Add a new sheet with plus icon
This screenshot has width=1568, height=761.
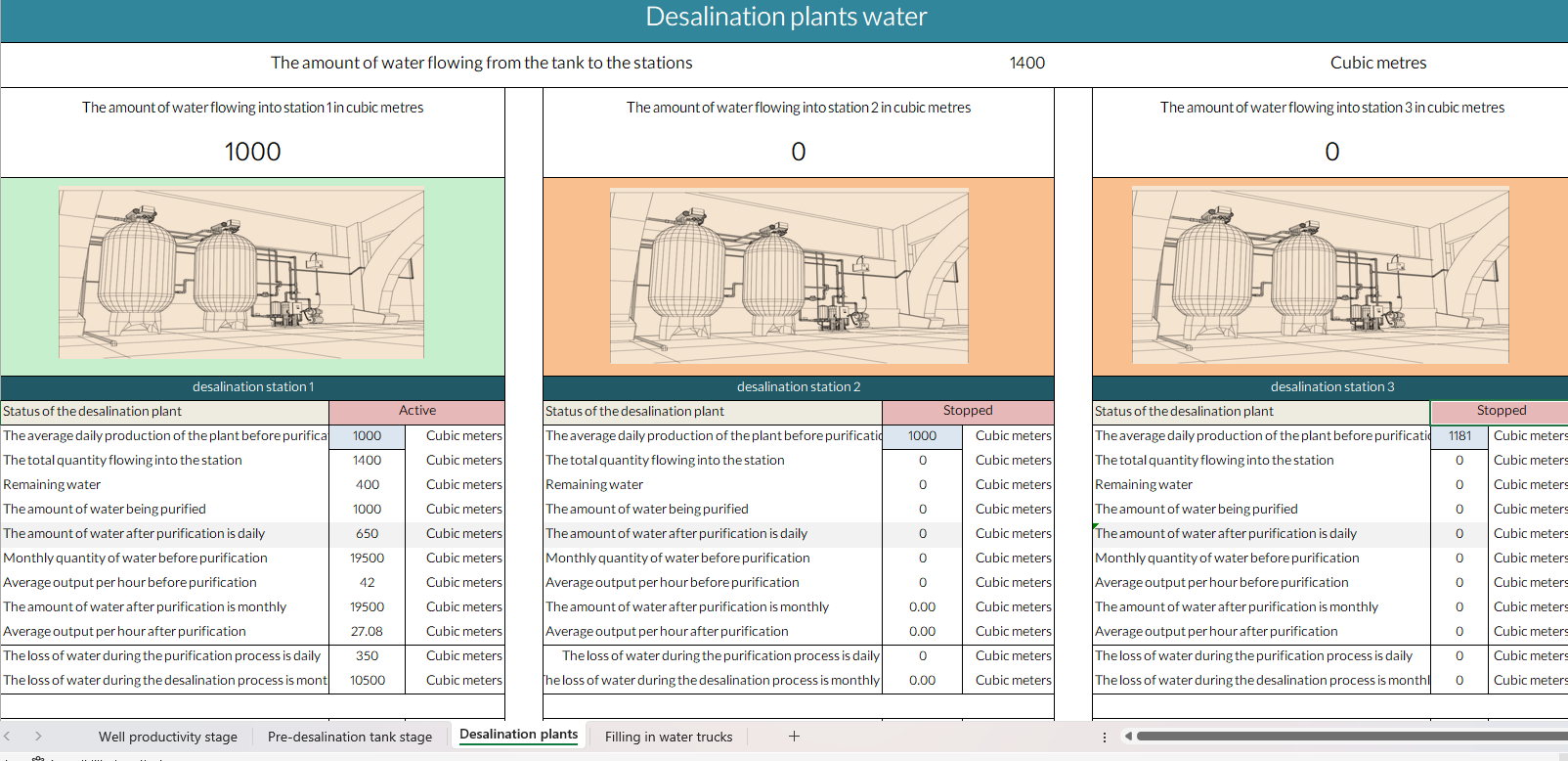794,737
